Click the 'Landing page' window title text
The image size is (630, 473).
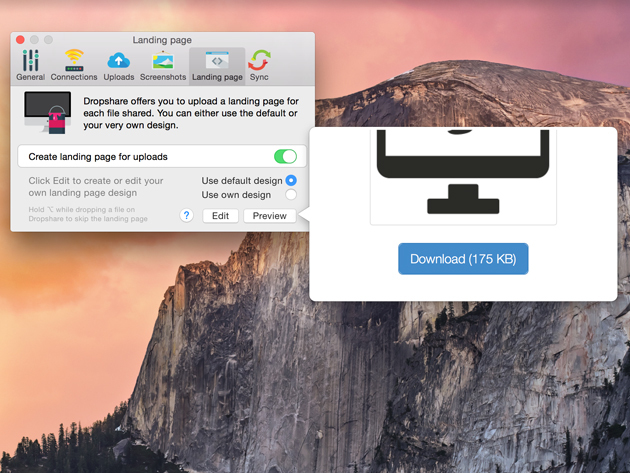[162, 40]
